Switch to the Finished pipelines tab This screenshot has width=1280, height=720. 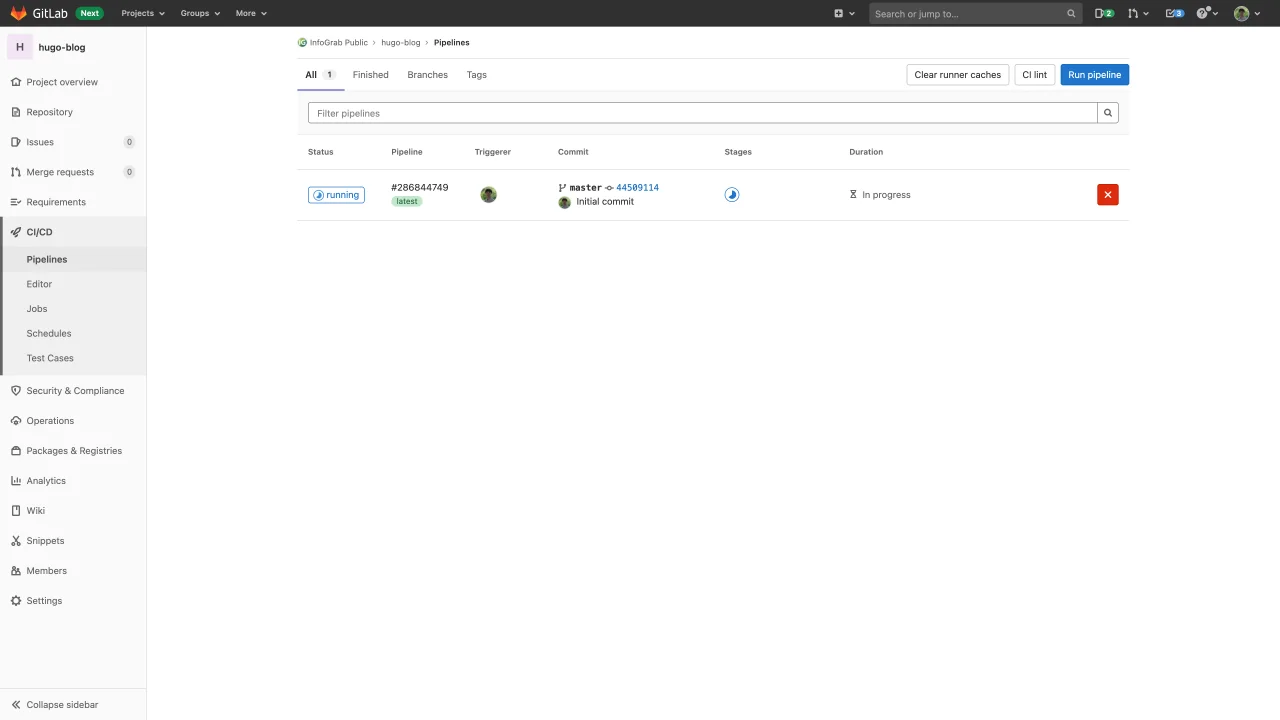370,75
